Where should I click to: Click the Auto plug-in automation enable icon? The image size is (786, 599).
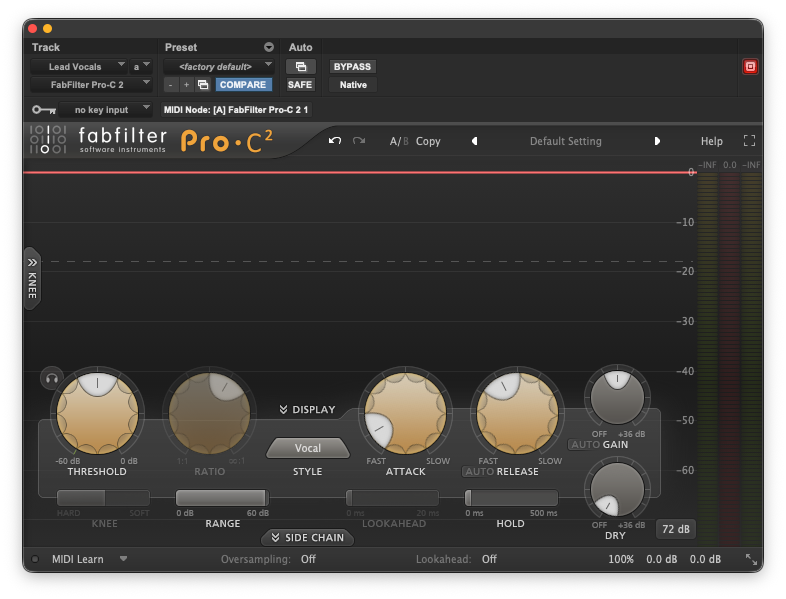301,67
